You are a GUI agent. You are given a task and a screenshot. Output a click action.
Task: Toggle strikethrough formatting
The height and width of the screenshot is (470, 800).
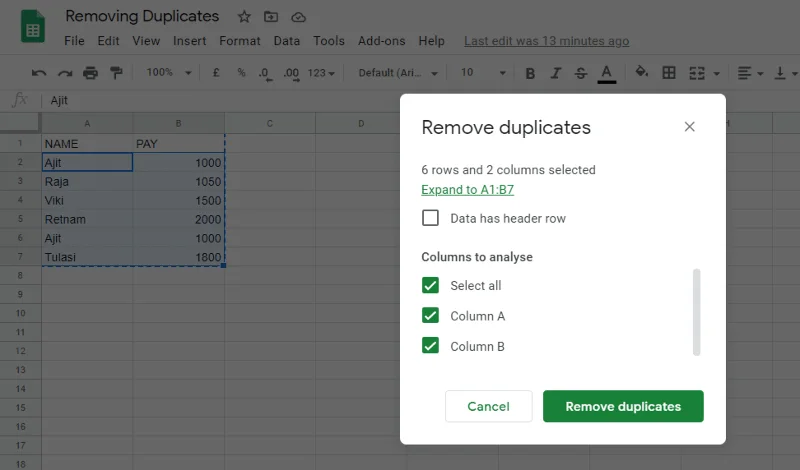[581, 73]
